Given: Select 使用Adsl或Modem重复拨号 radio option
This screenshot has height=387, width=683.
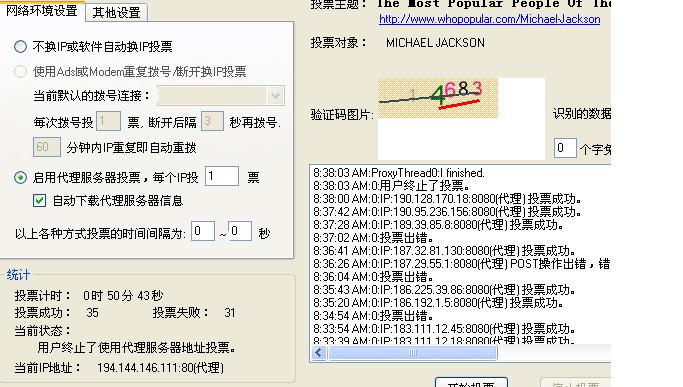Looking at the screenshot, I should 20,71.
